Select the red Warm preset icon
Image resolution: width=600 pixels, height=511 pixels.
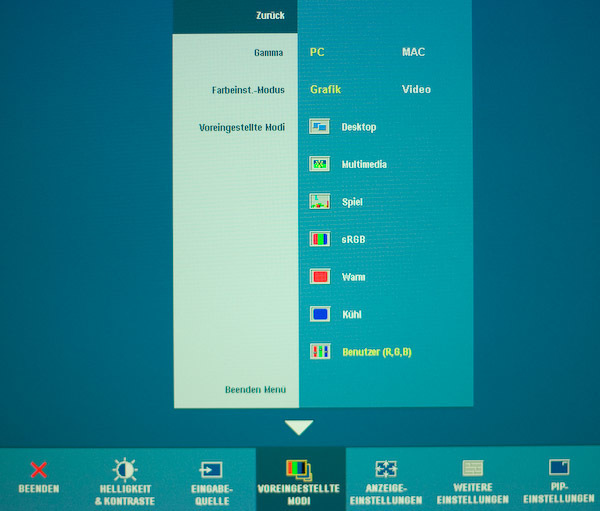(x=320, y=276)
